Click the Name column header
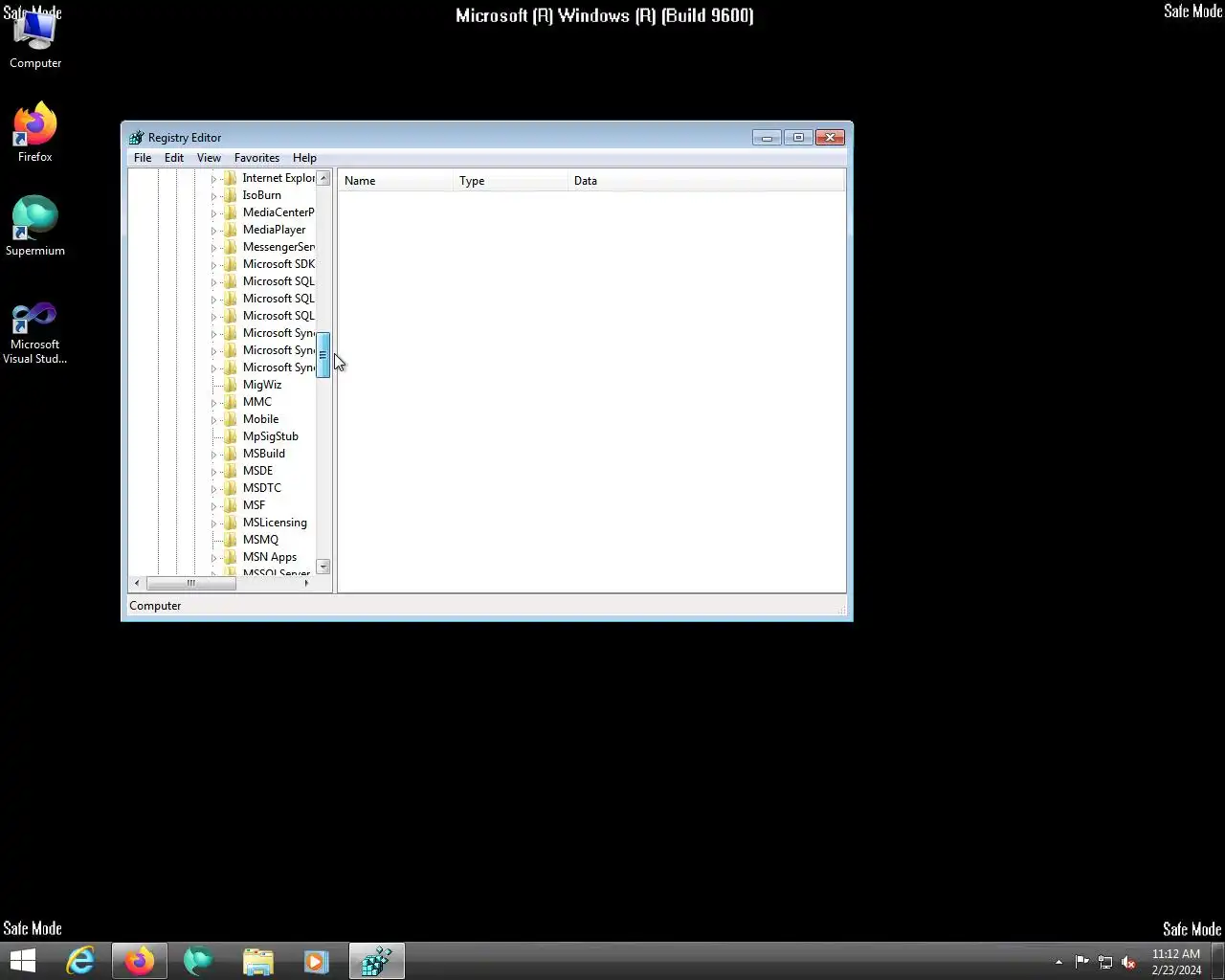The image size is (1225, 980). click(x=395, y=181)
